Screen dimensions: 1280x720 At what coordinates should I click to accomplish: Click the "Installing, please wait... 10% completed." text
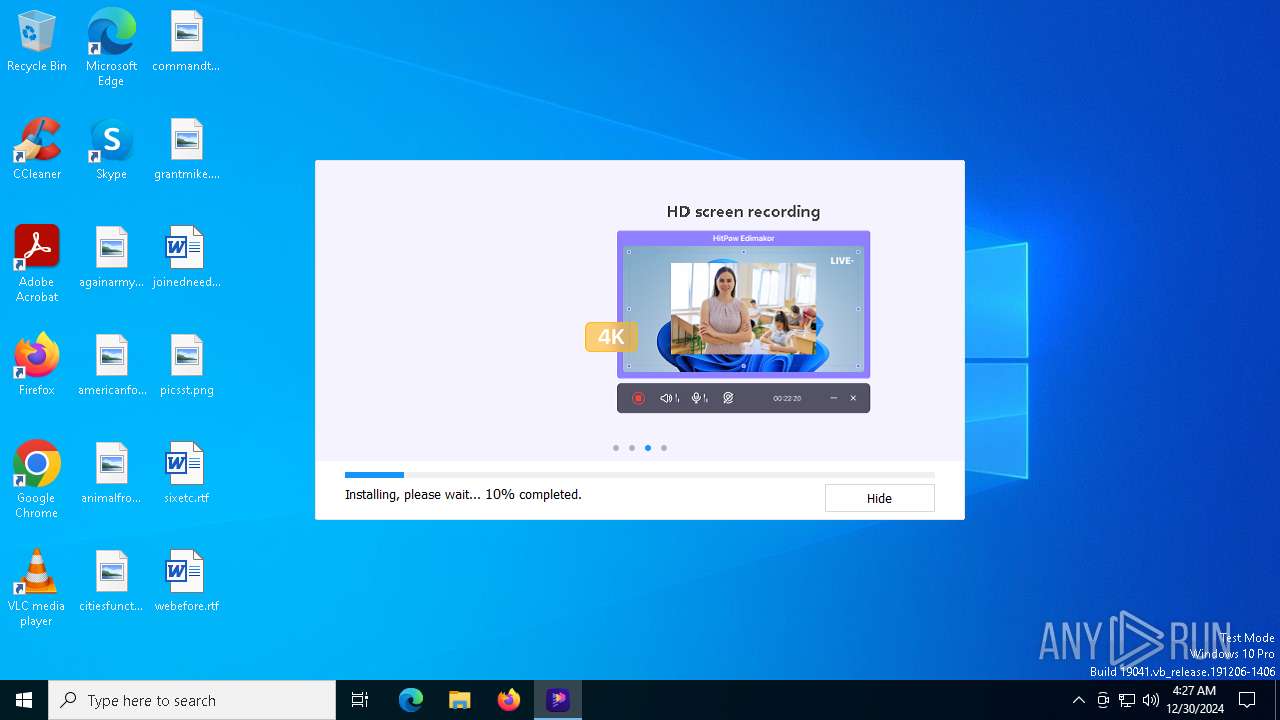tap(463, 494)
